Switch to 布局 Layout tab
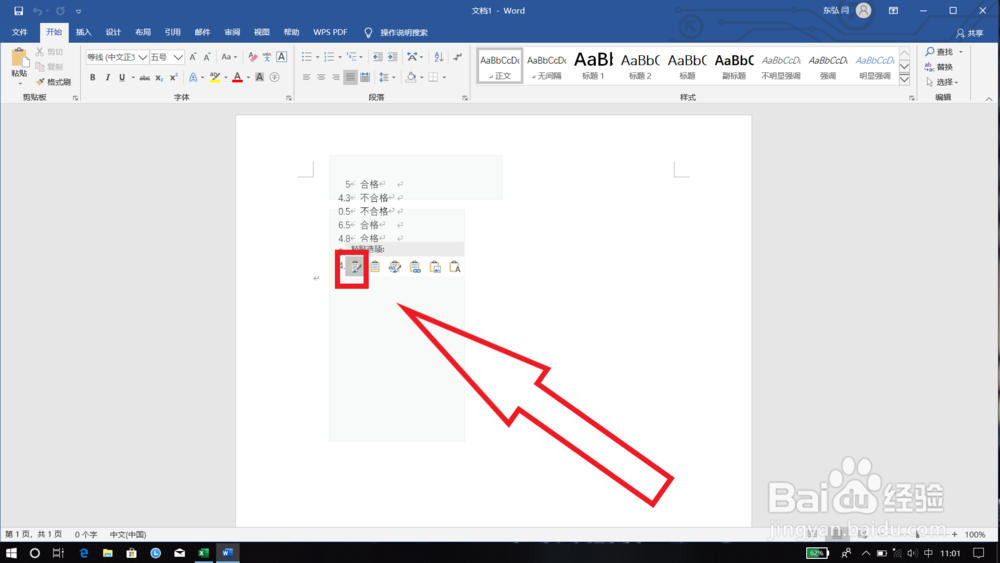 tap(143, 33)
